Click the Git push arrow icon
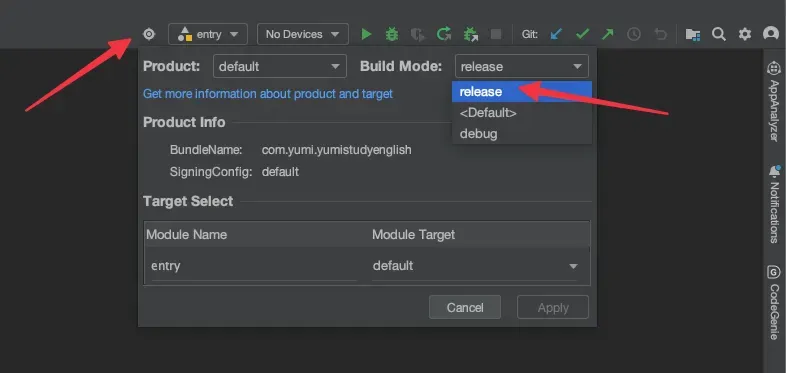Image resolution: width=786 pixels, height=373 pixels. pos(608,34)
